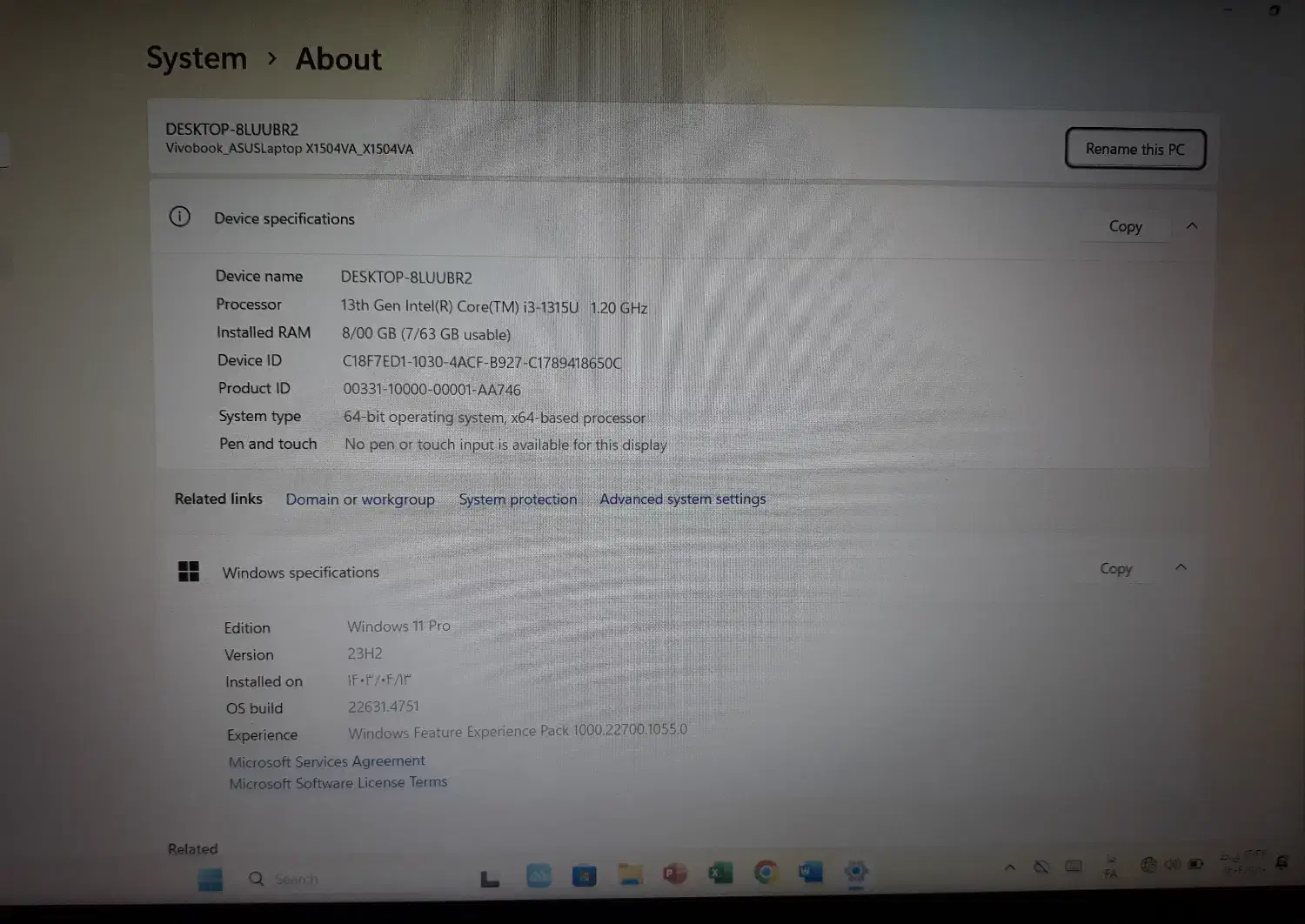Launch Excel from the taskbar

click(720, 872)
